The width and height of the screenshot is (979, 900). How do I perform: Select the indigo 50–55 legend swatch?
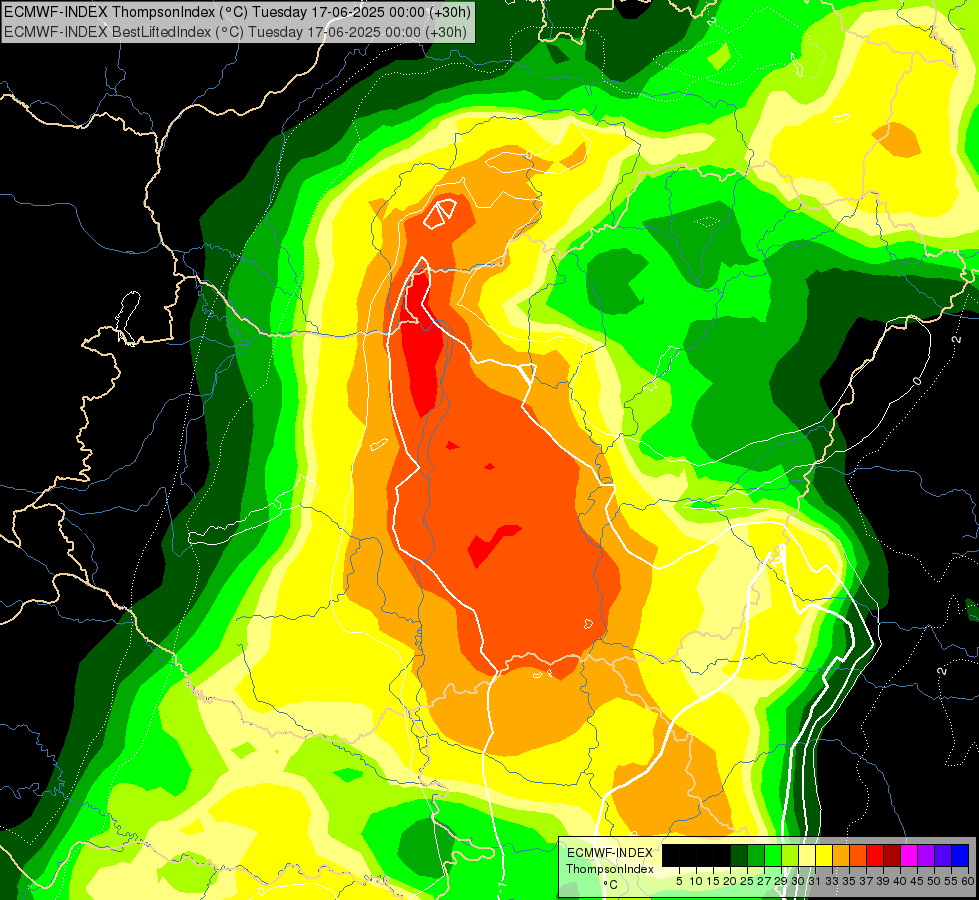point(943,855)
